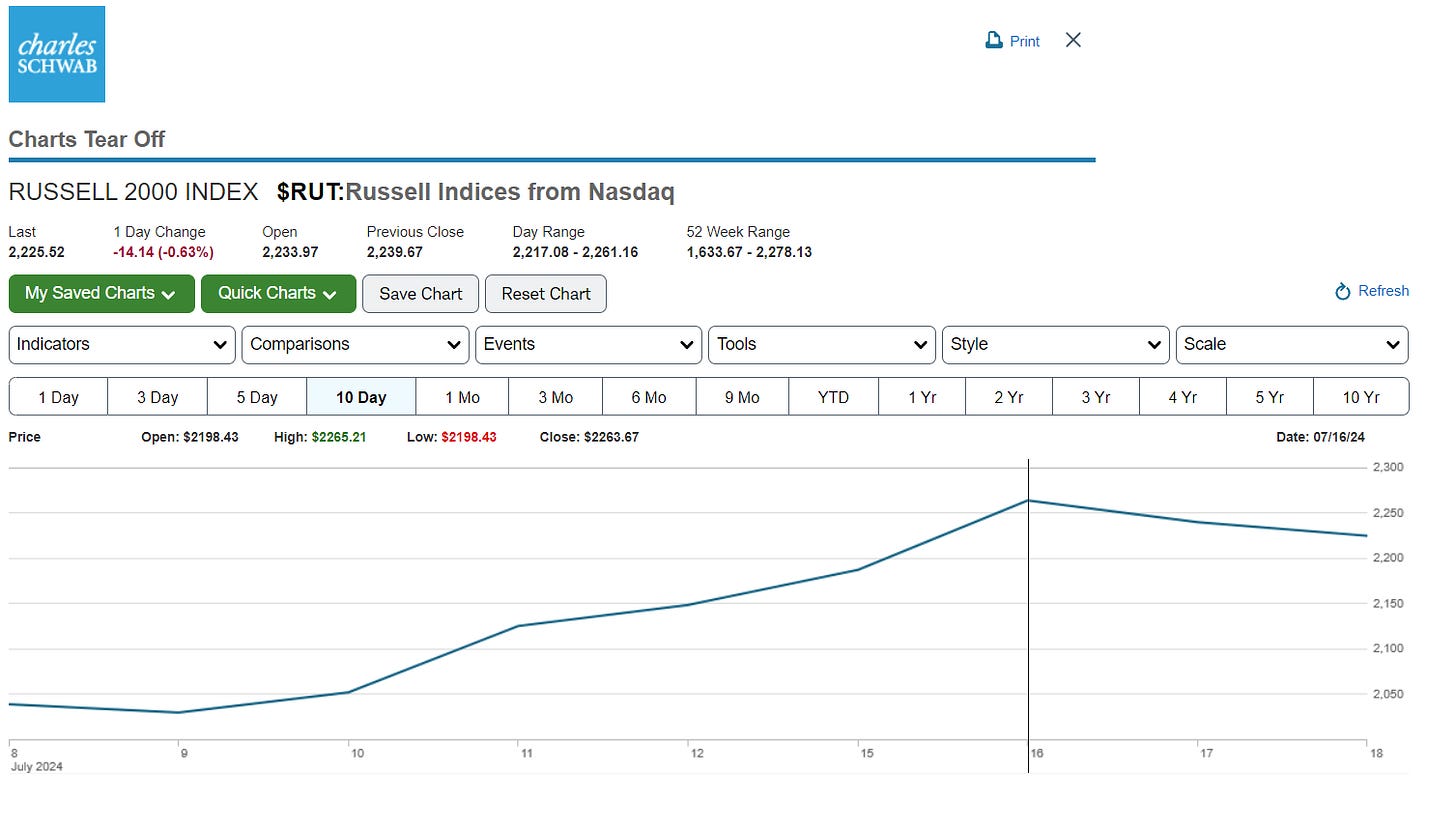1456x833 pixels.
Task: Select the 5 Day timeframe tab
Action: coord(257,397)
